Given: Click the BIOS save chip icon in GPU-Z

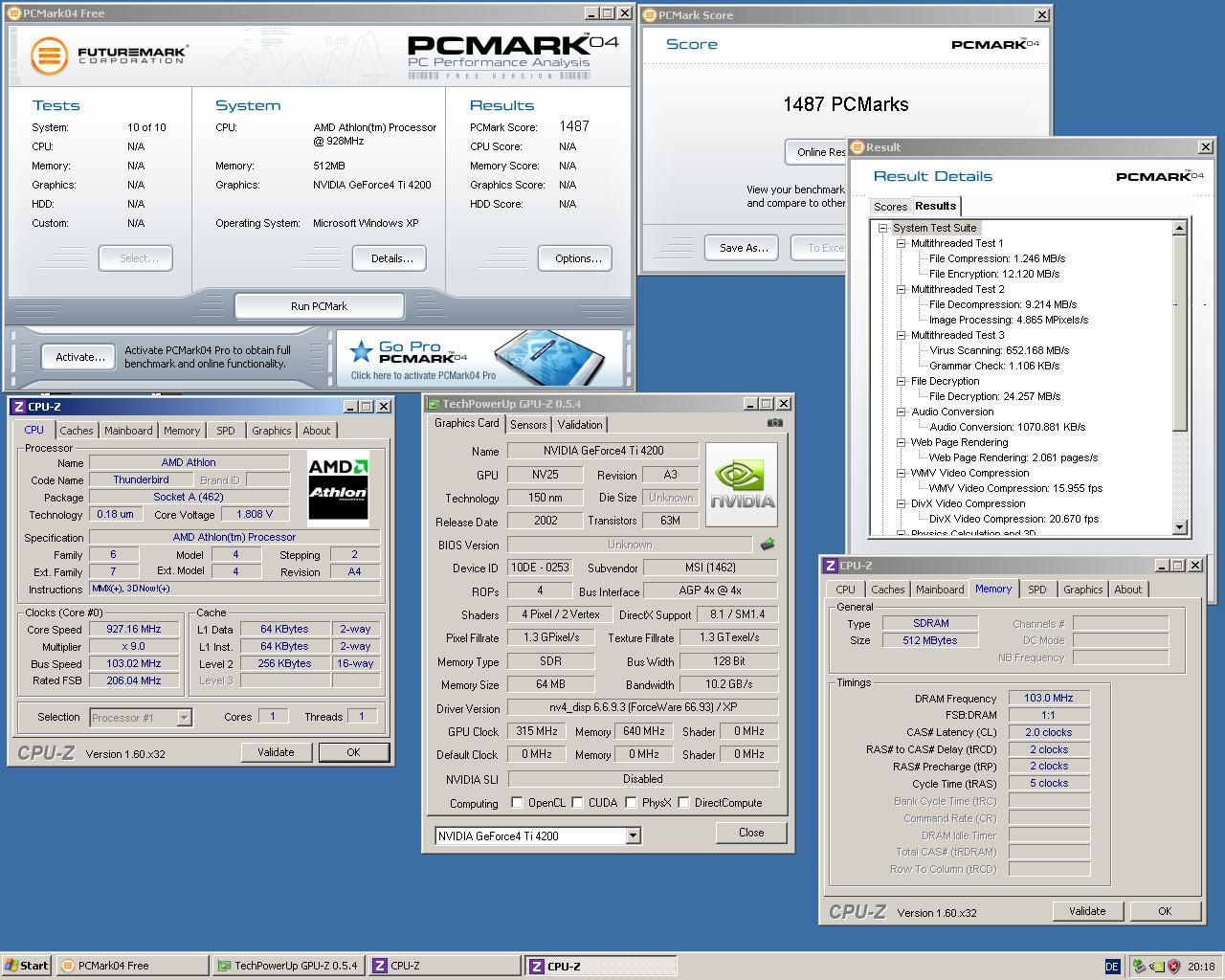Looking at the screenshot, I should 768,545.
